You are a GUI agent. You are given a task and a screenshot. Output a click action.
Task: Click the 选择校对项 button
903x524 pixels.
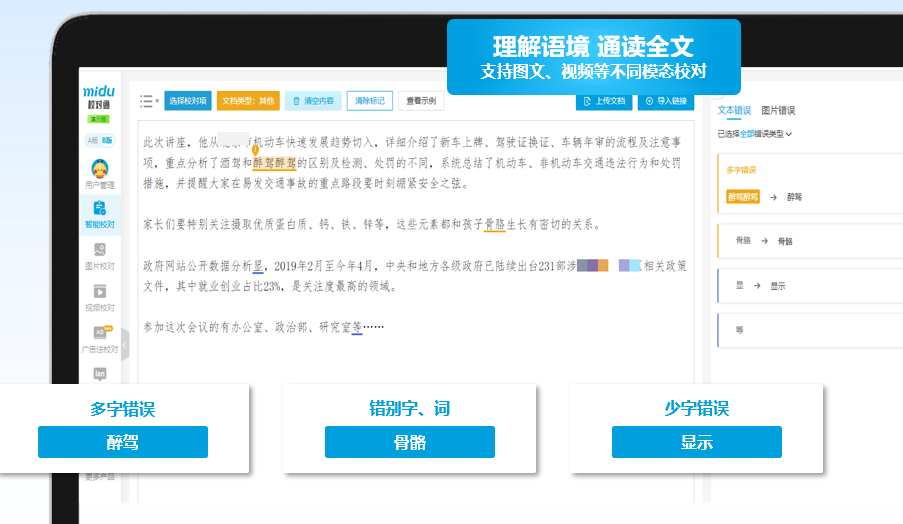pyautogui.click(x=187, y=101)
